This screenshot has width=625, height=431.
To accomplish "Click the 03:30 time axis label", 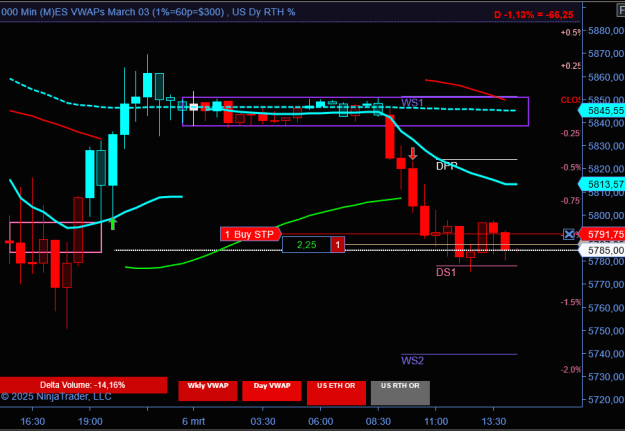I will (263, 421).
